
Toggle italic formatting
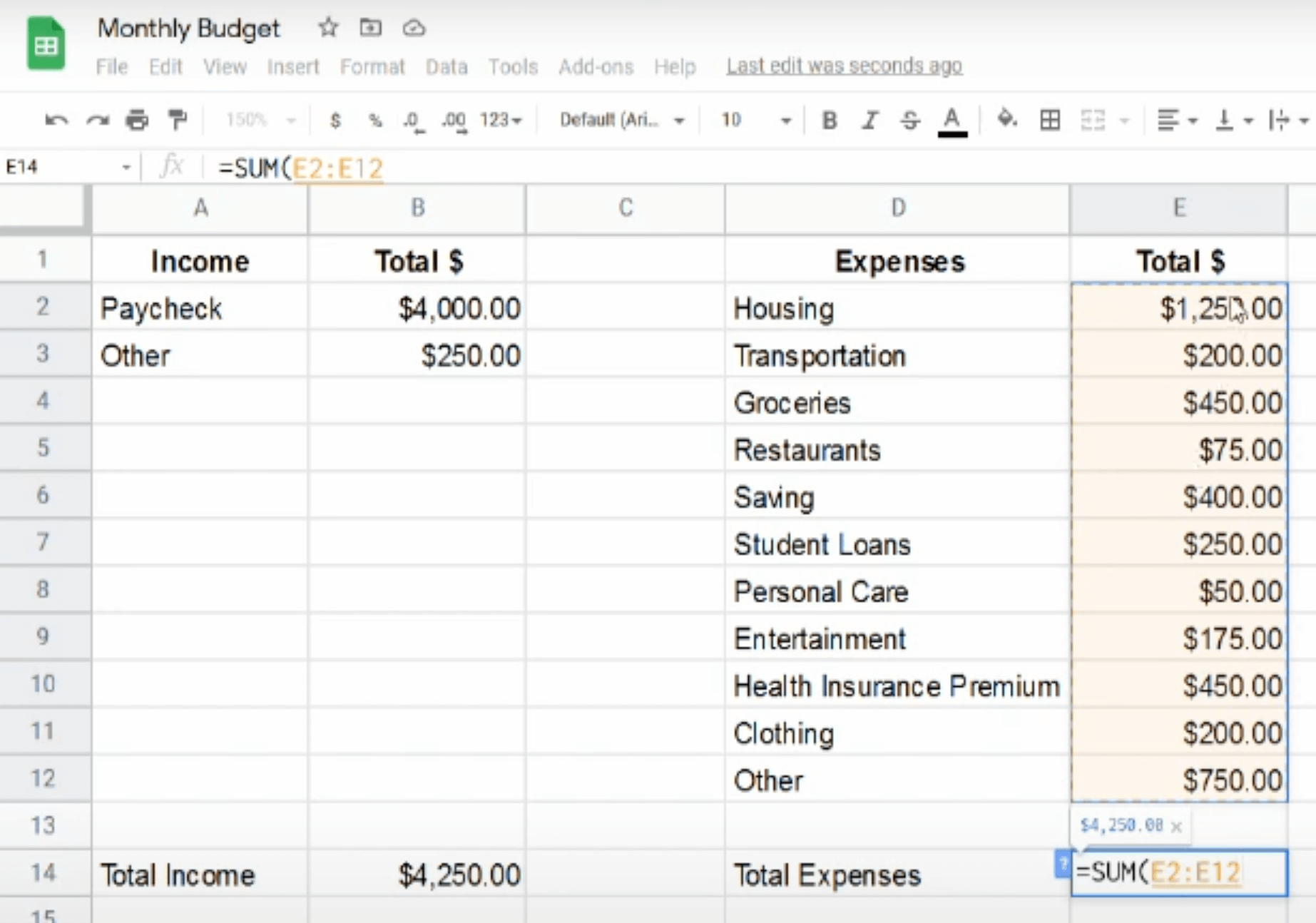(x=869, y=120)
